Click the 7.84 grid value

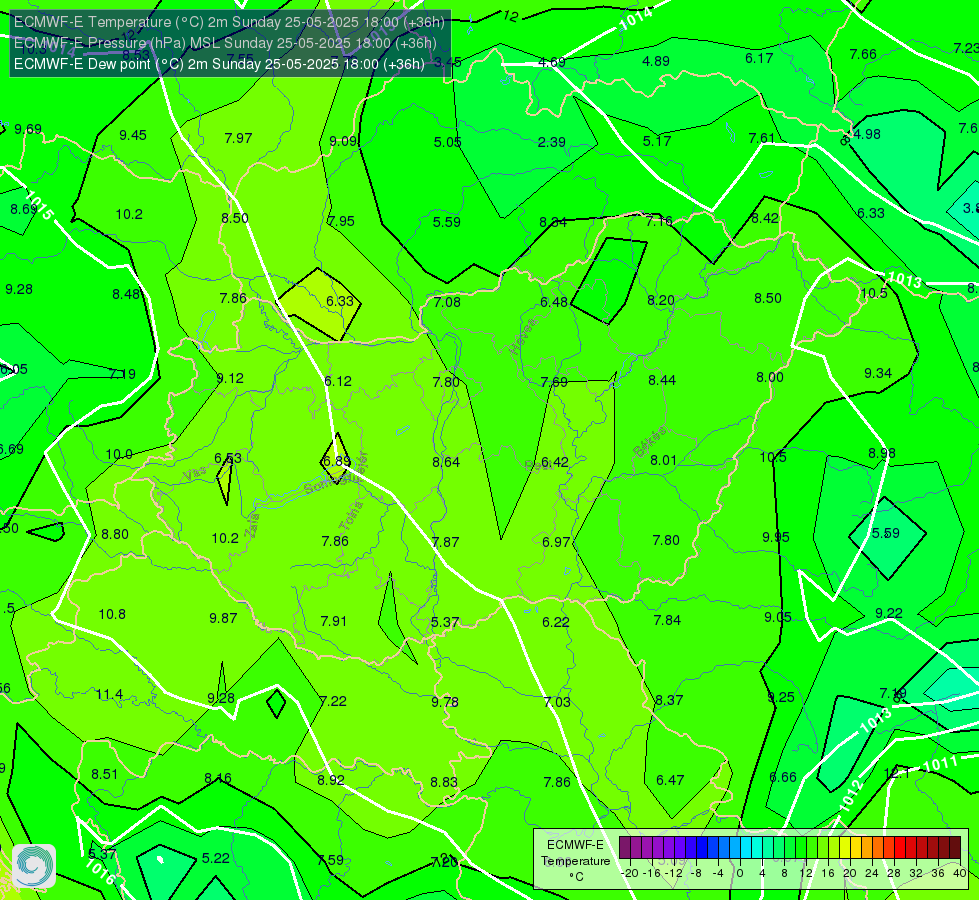[667, 620]
